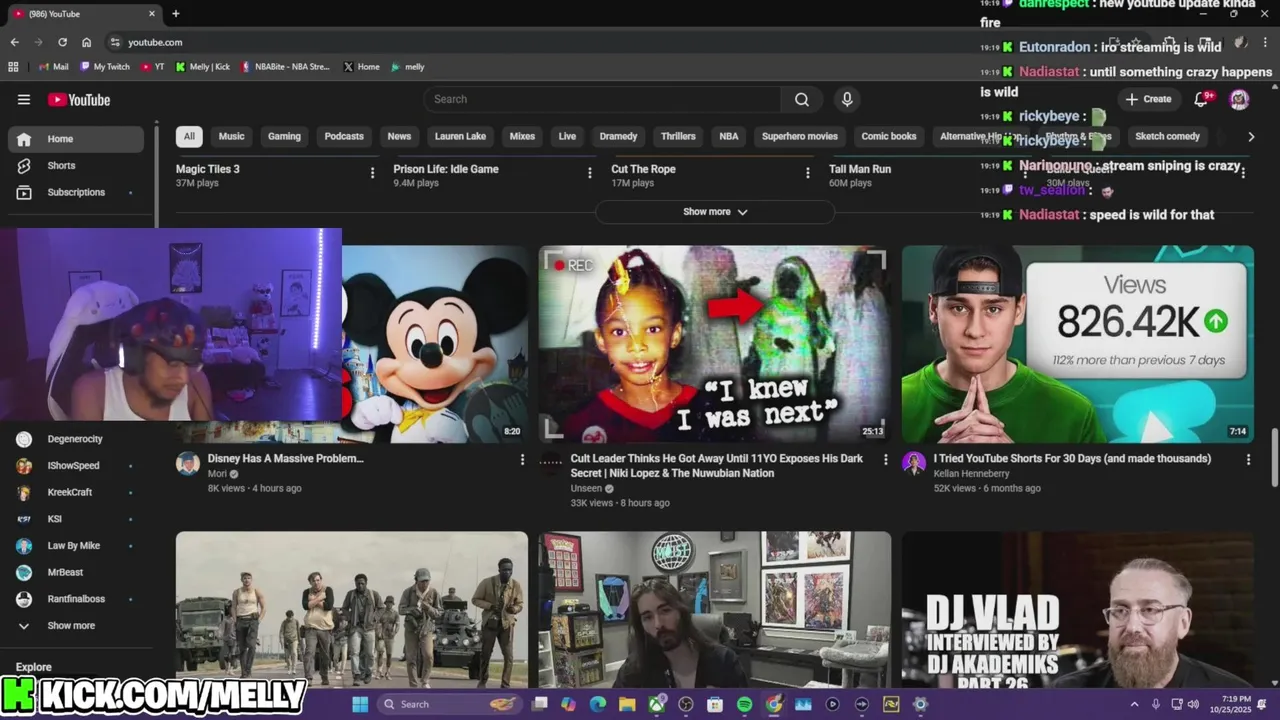Open more options for Magic Tiles 3
Screen dimensions: 1280x720
[373, 173]
